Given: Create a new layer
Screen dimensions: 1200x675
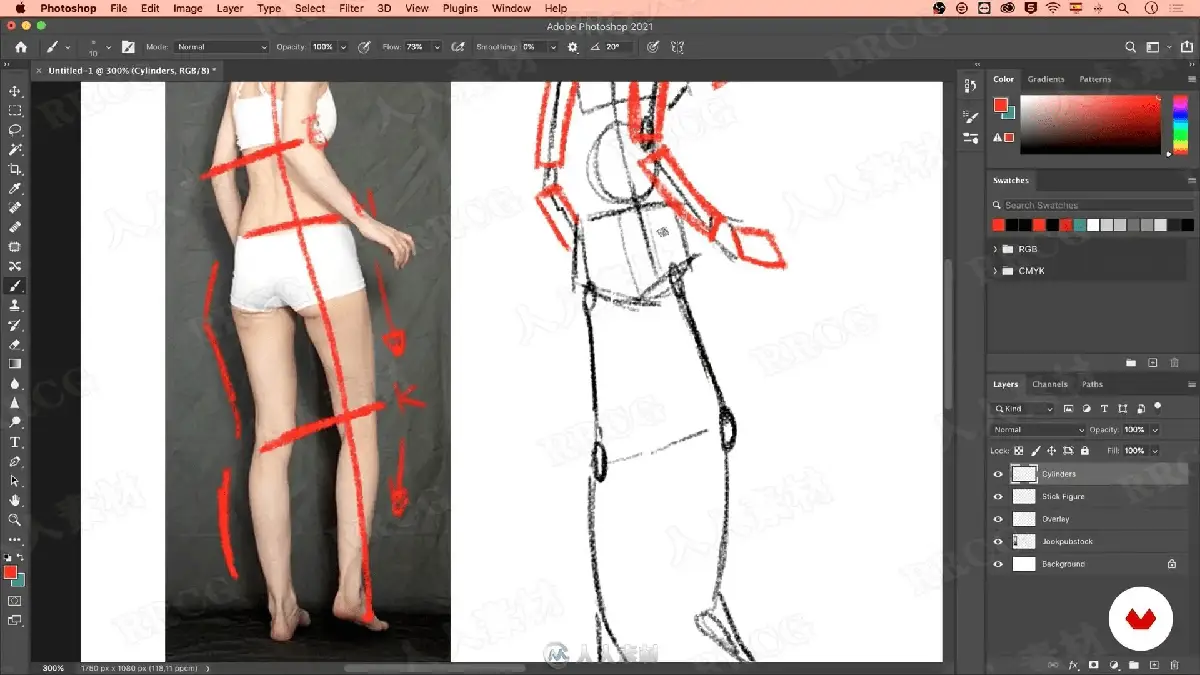Looking at the screenshot, I should tap(1155, 664).
